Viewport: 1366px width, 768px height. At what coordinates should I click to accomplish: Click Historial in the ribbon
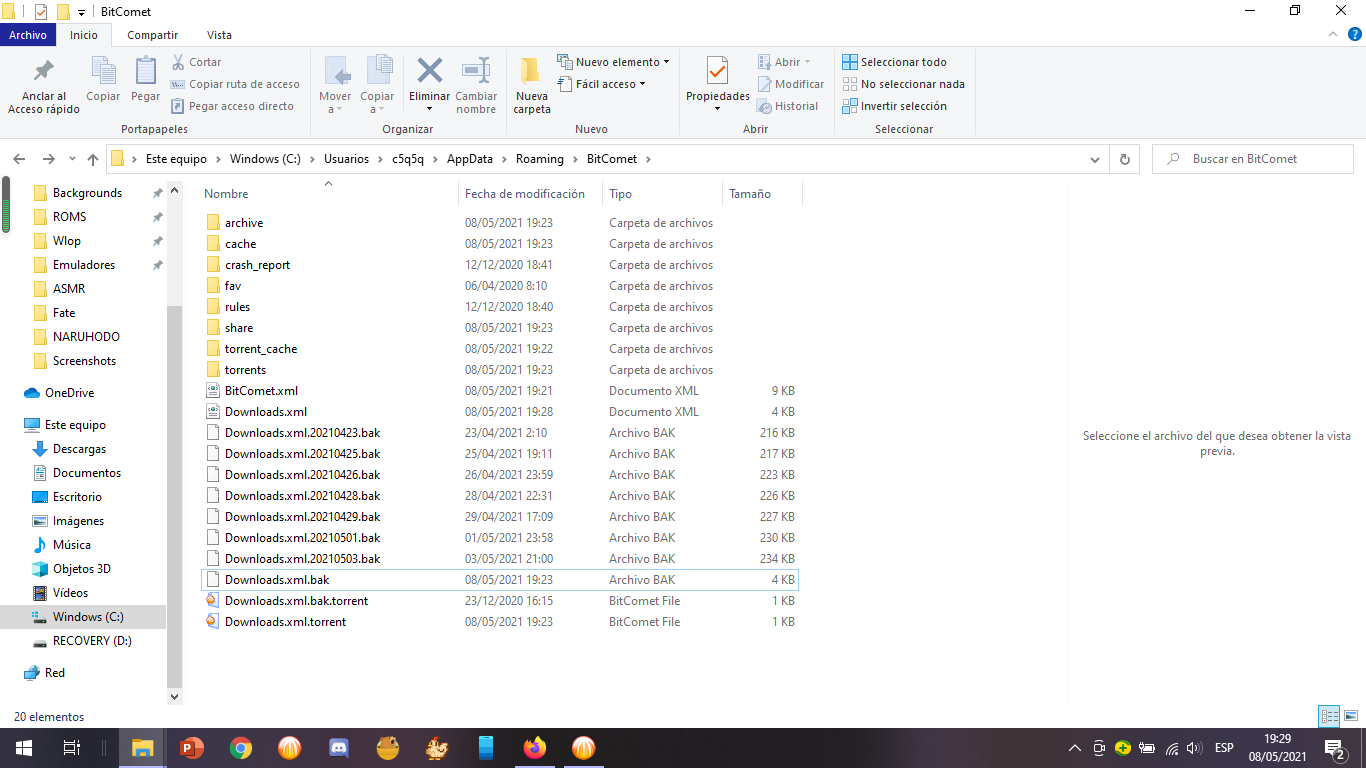coord(788,106)
